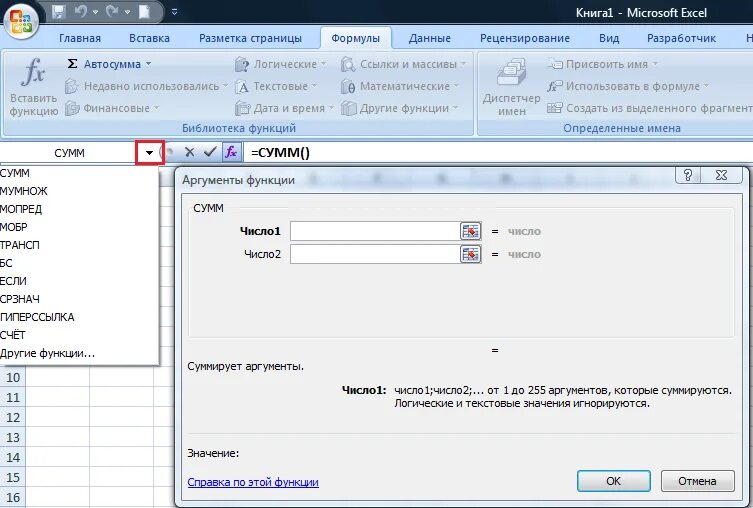The width and height of the screenshot is (753, 508).
Task: Confirm formula entry with checkmark icon
Action: tap(210, 153)
